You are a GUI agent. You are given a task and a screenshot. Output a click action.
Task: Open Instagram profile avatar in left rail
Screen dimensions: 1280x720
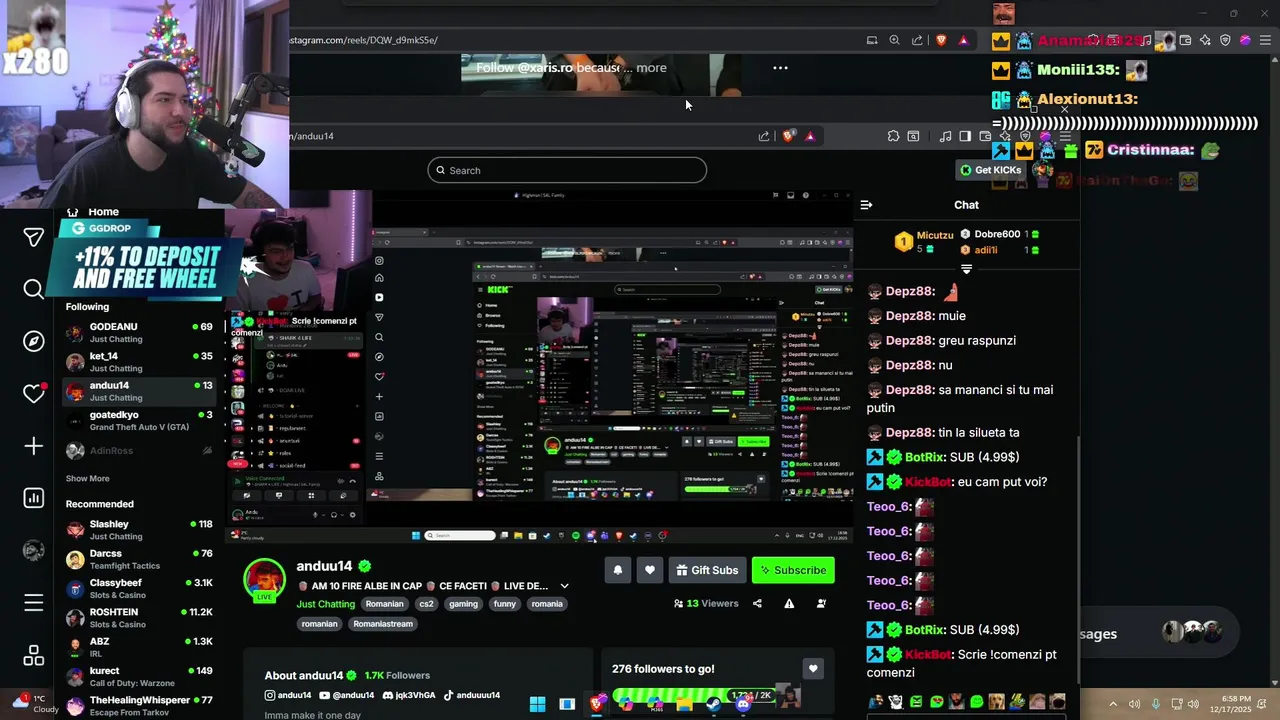[x=33, y=550]
